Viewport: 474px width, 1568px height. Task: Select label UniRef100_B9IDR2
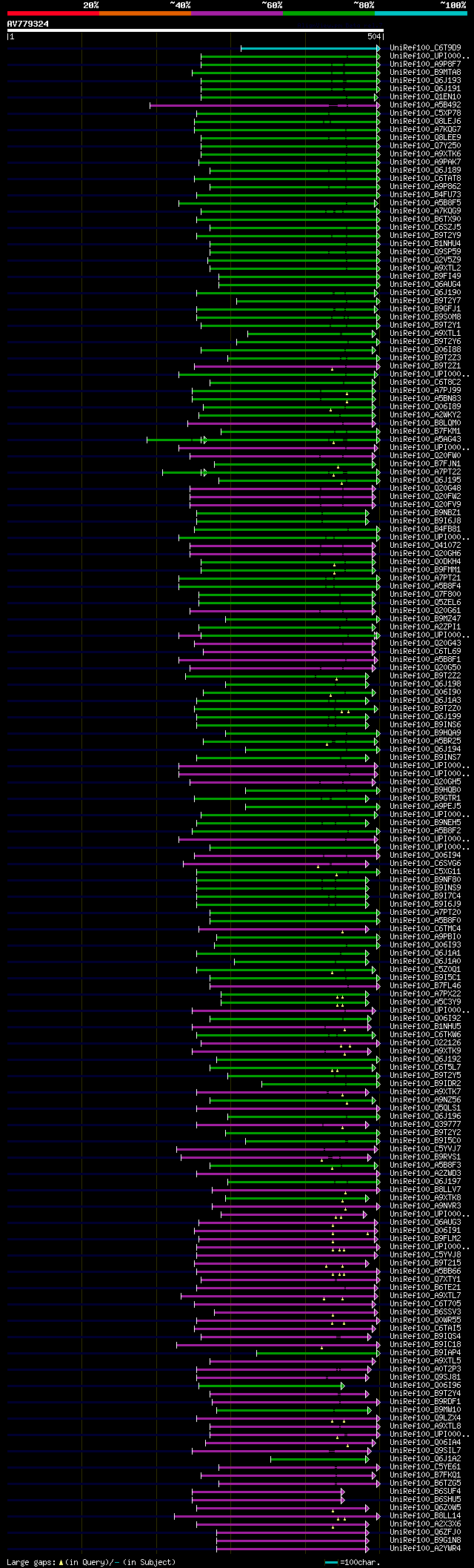pos(425,1084)
